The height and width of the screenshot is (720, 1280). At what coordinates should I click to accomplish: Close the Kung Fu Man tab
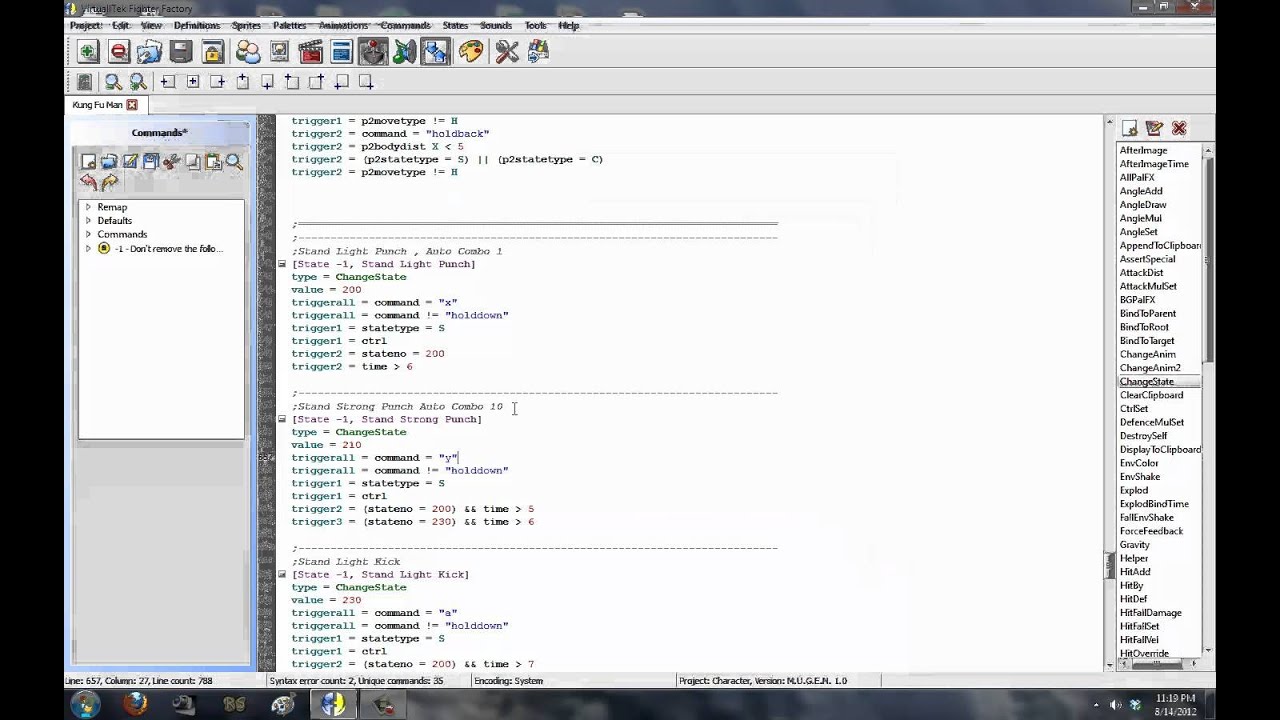(132, 105)
